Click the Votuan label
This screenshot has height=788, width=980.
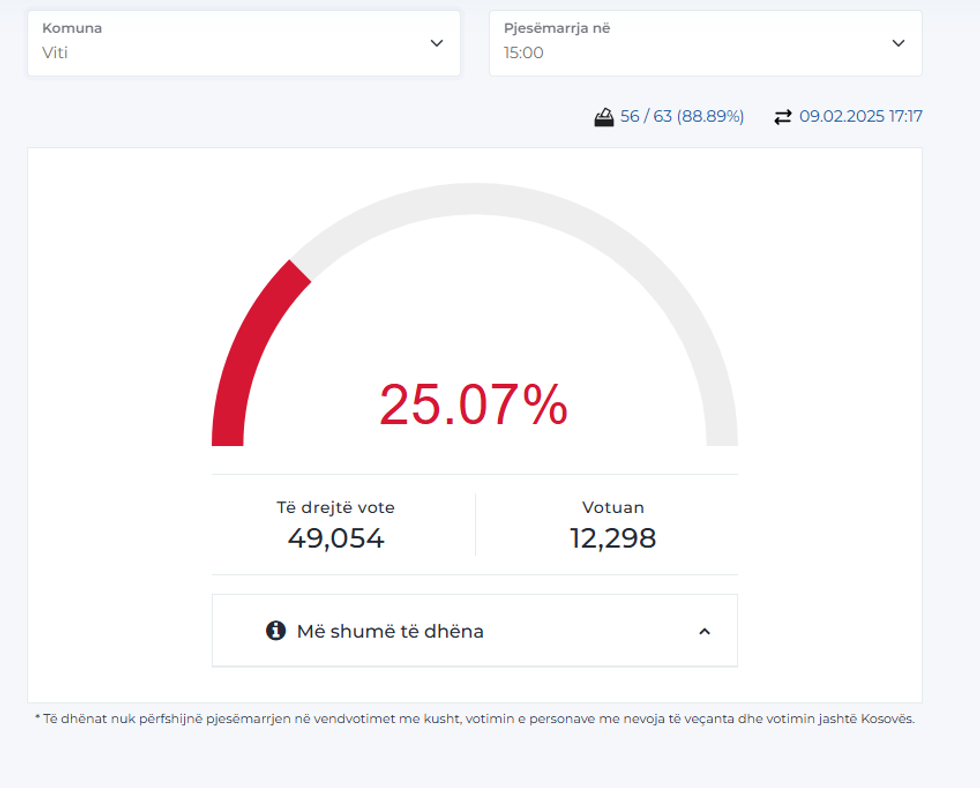pyautogui.click(x=613, y=508)
